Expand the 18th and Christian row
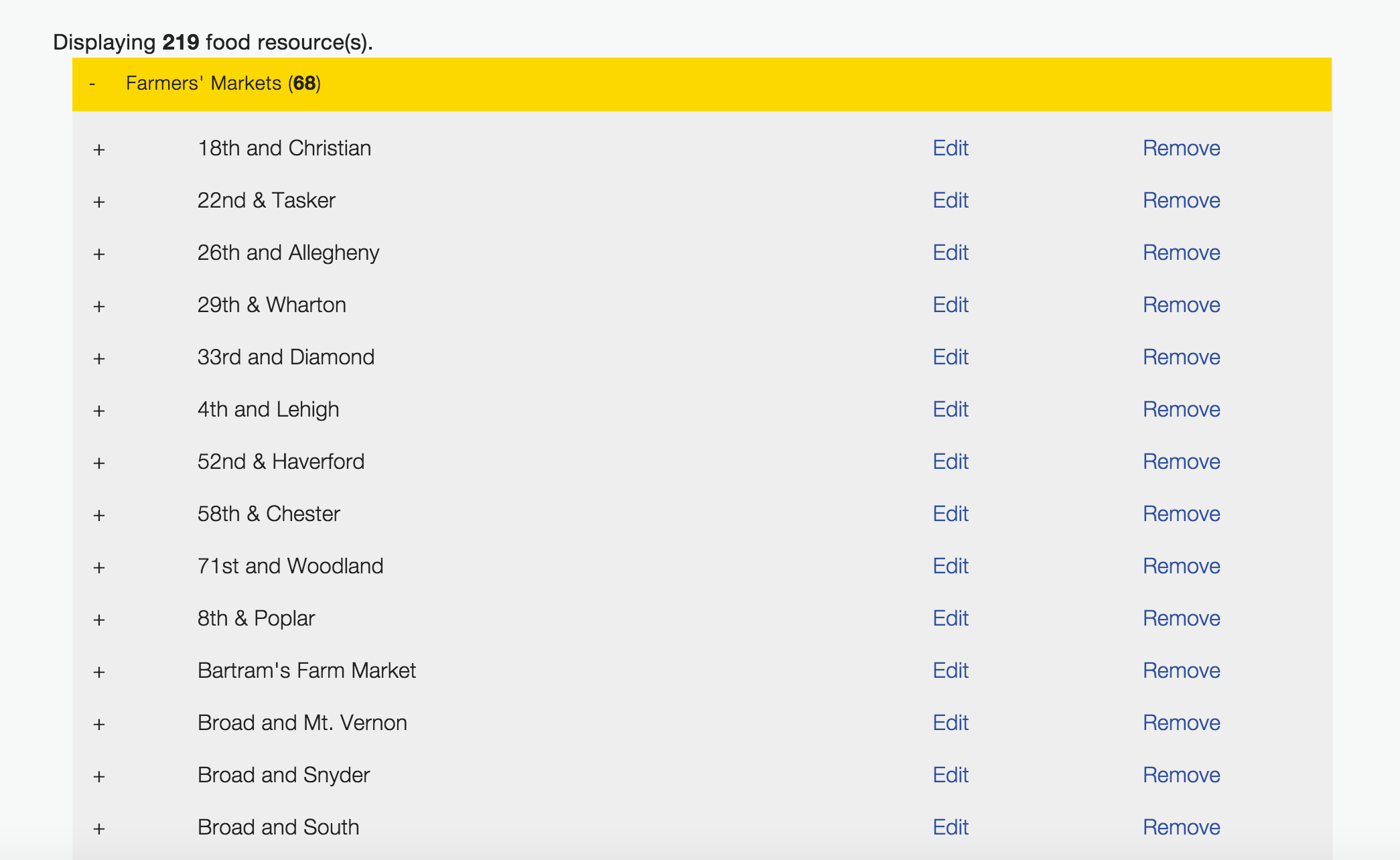The height and width of the screenshot is (860, 1400). [x=99, y=149]
